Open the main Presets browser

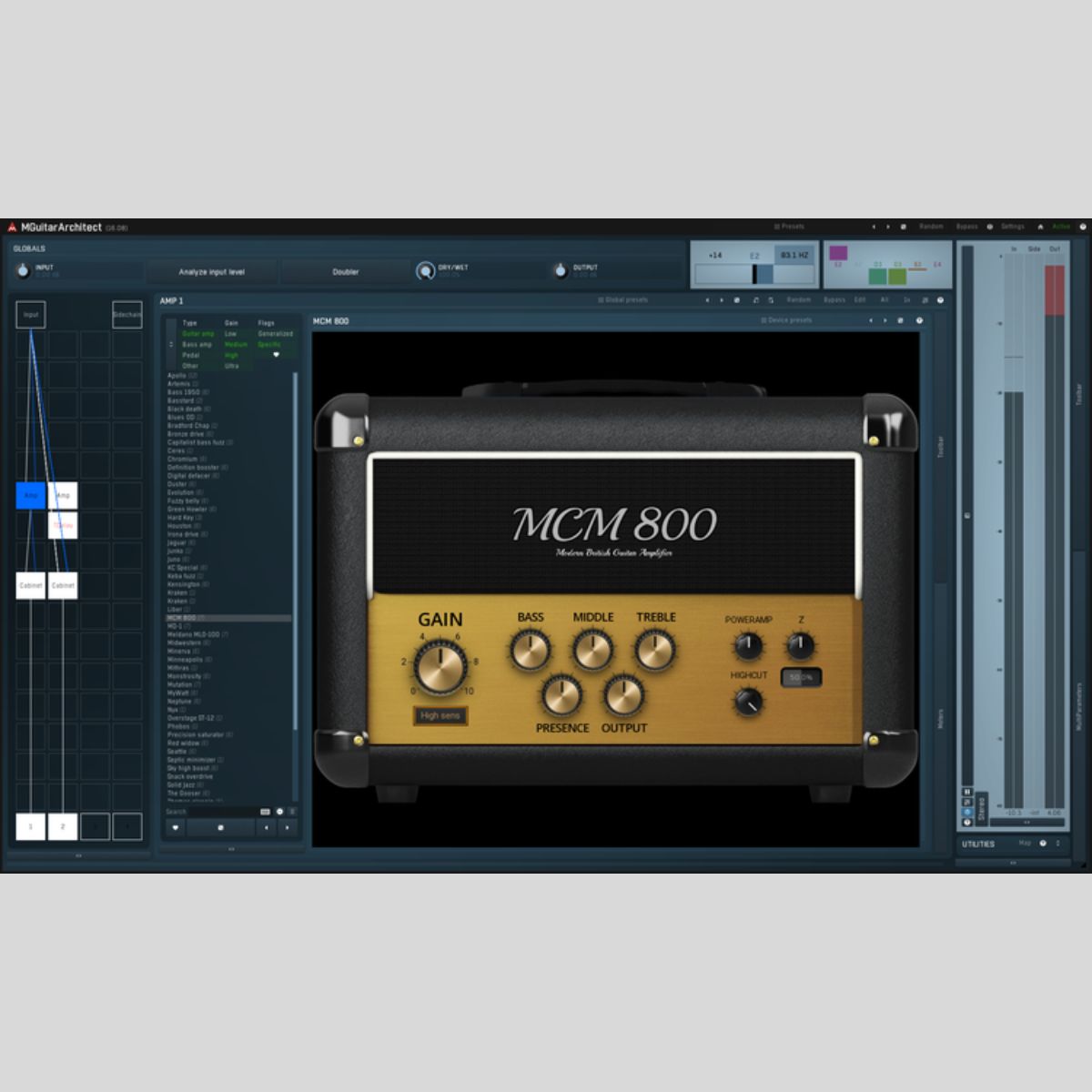(x=789, y=227)
